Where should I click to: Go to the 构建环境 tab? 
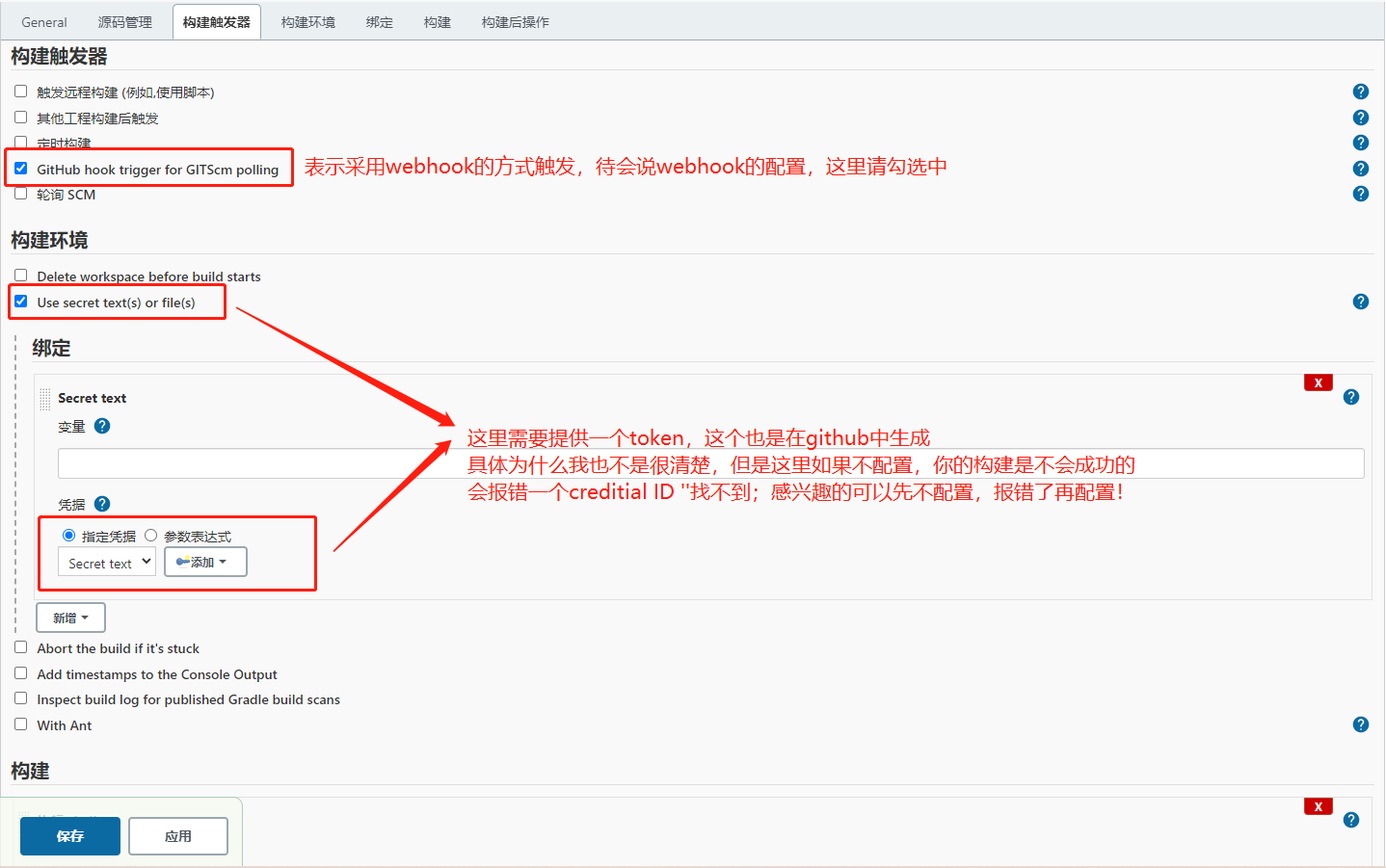point(308,22)
